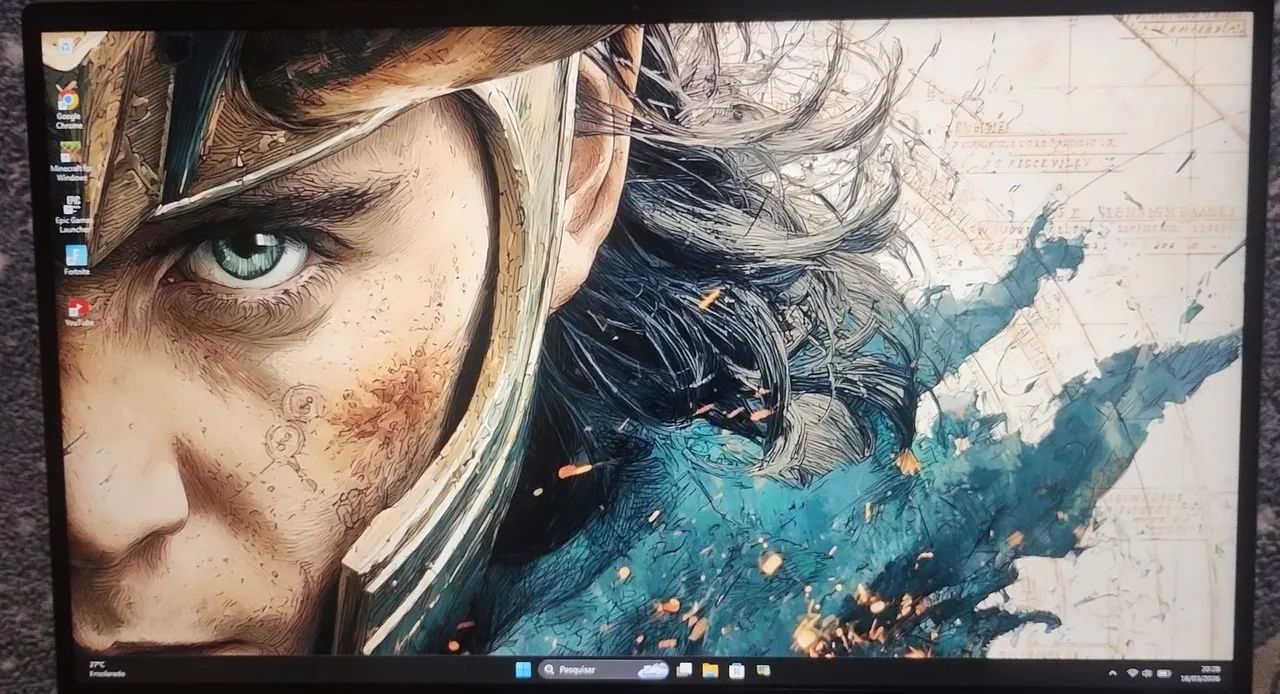The width and height of the screenshot is (1280, 694).
Task: Expand the hidden system tray icons
Action: click(1113, 672)
